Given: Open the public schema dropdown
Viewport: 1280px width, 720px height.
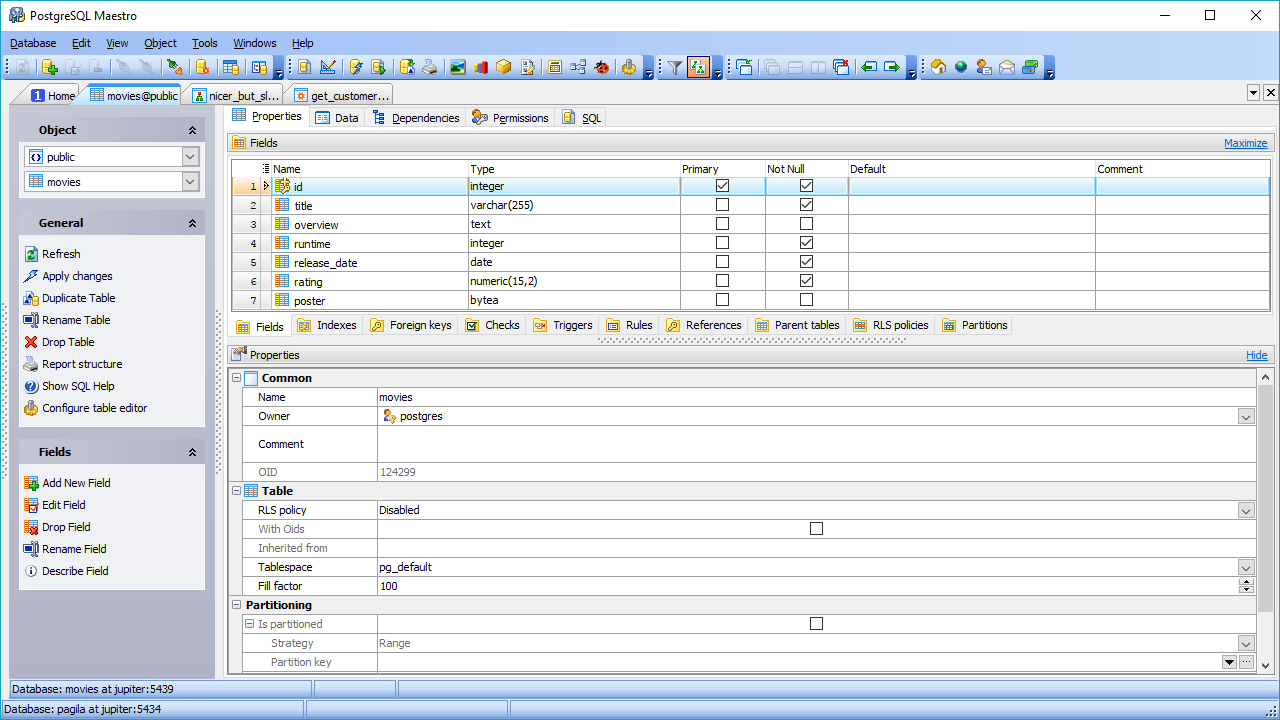Looking at the screenshot, I should coord(190,157).
